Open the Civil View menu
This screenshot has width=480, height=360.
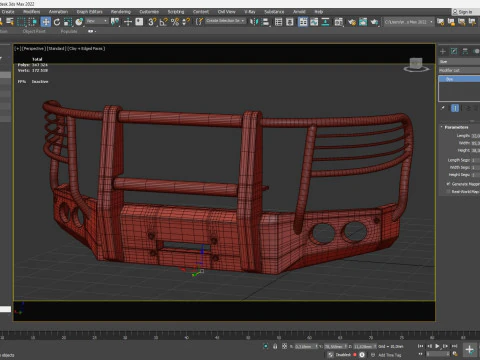pos(227,12)
